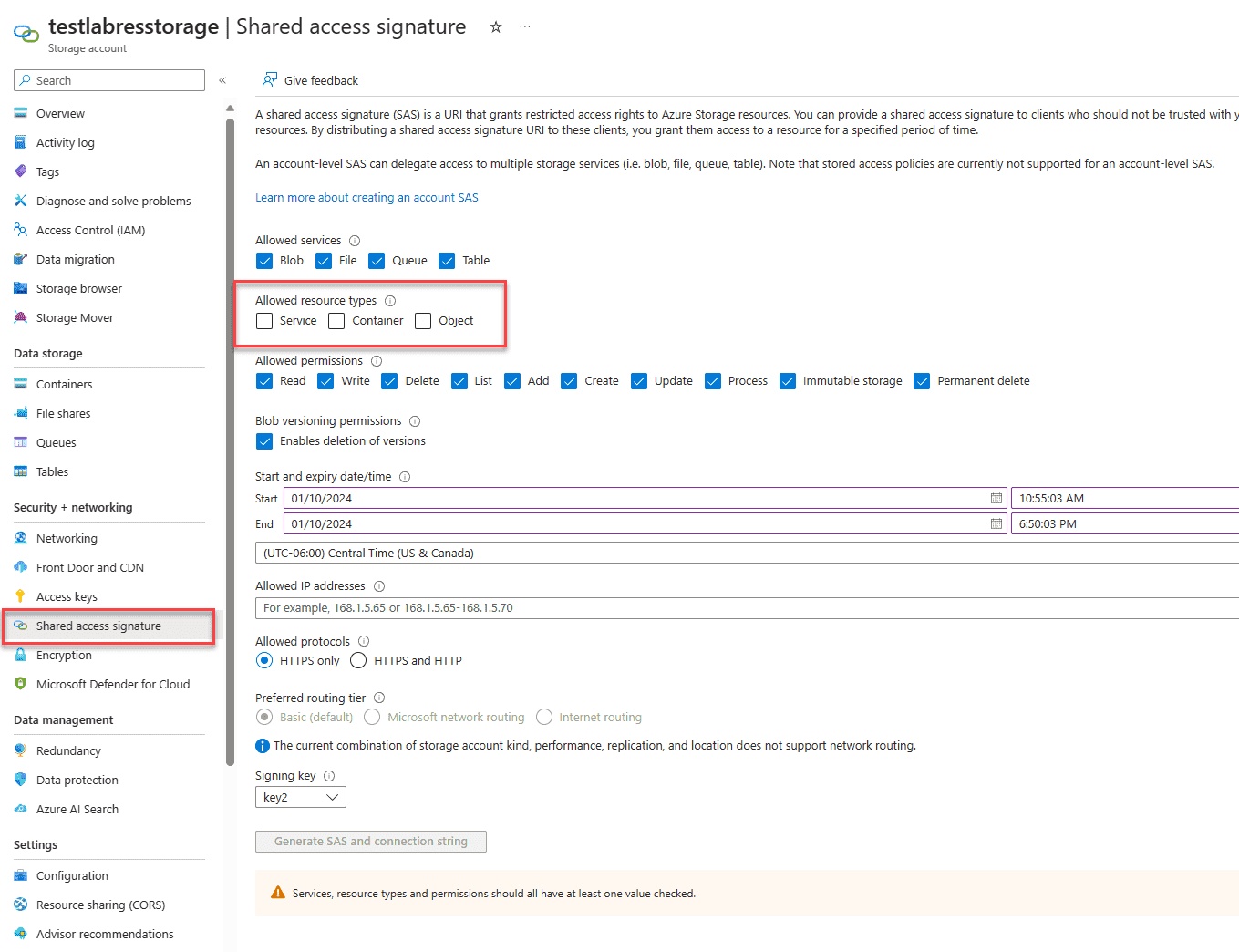Screen dimensions: 1239x952
Task: Click the Storage Mover icon
Action: click(x=20, y=317)
